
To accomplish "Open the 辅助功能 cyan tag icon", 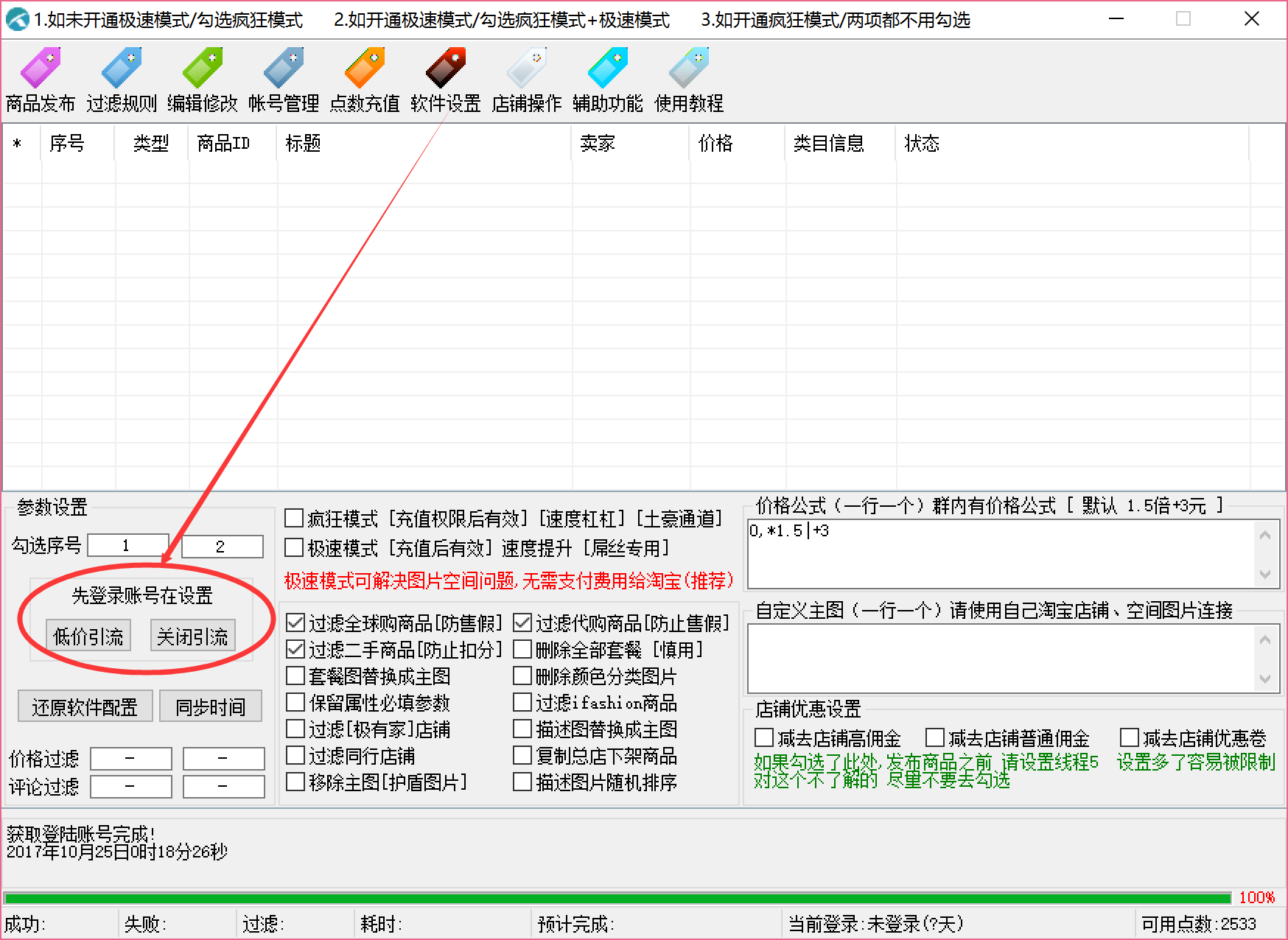I will click(x=608, y=69).
